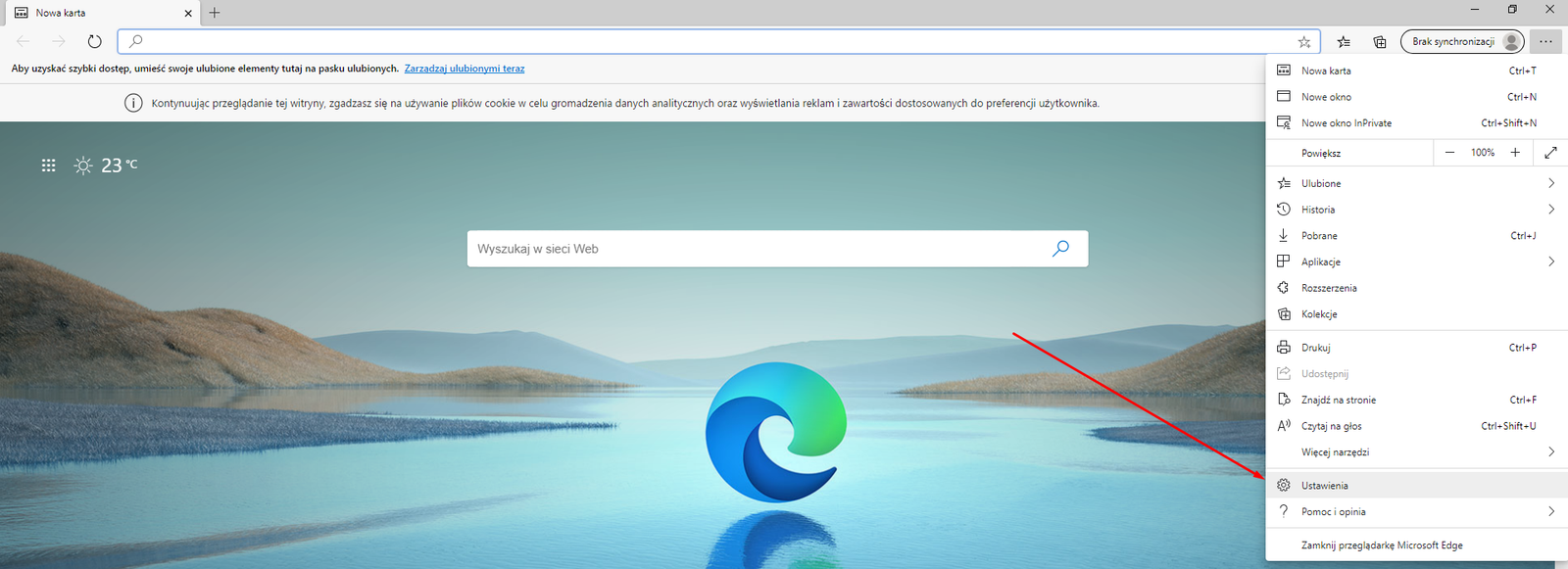Click the search magnifier in web search box
The height and width of the screenshot is (569, 1568).
1060,249
